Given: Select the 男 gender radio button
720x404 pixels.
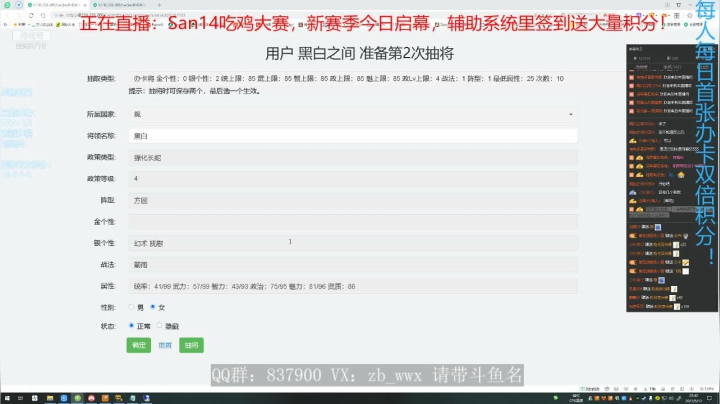Looking at the screenshot, I should tap(131, 307).
